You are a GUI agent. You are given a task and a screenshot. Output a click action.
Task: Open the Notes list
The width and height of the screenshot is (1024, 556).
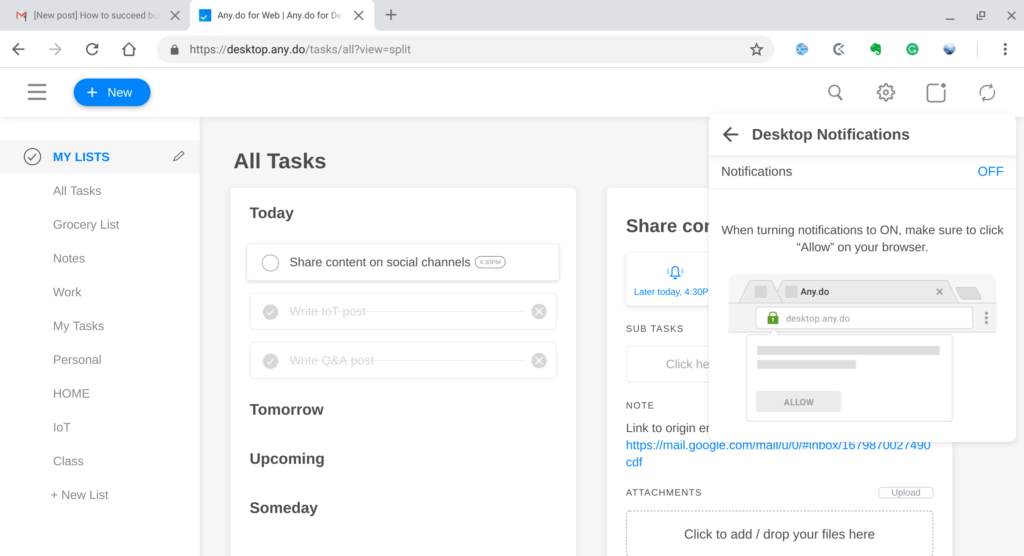tap(69, 259)
